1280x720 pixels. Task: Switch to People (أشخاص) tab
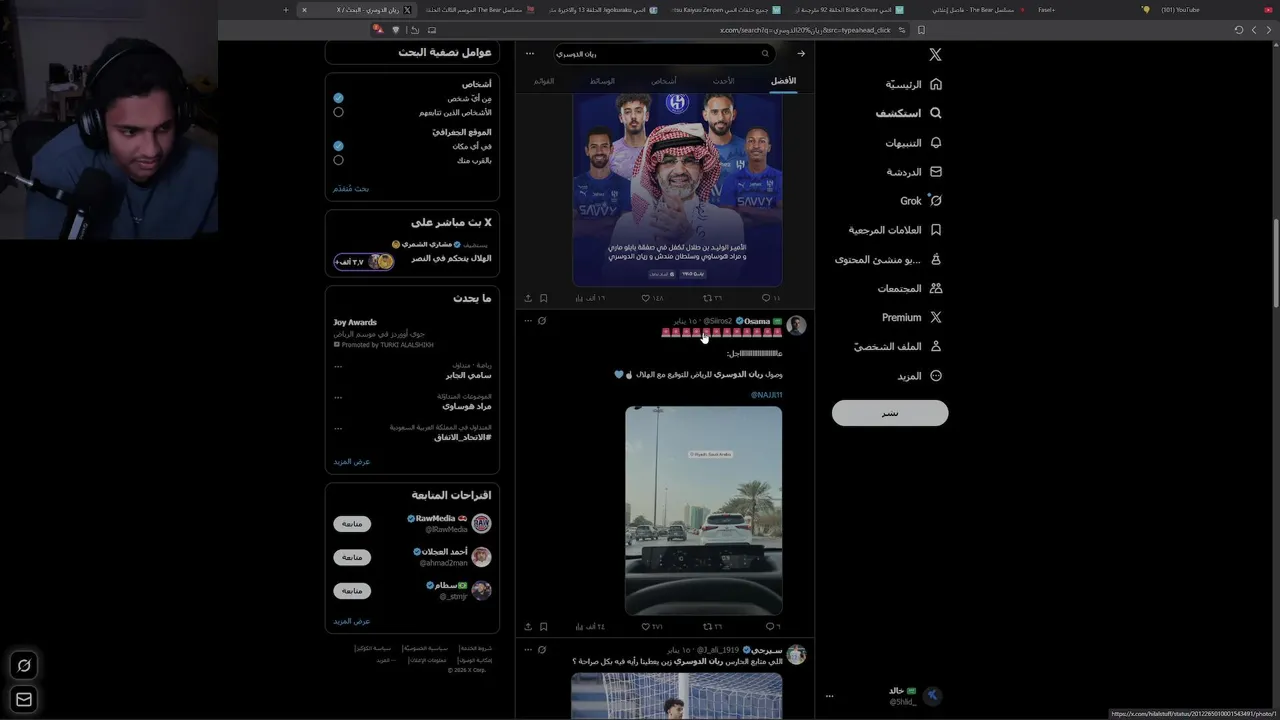663,81
